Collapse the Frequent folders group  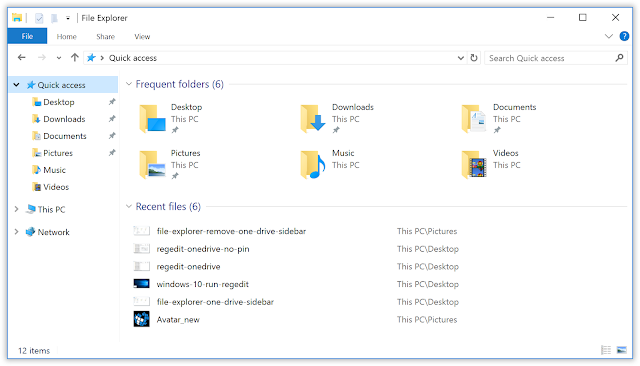coord(129,84)
